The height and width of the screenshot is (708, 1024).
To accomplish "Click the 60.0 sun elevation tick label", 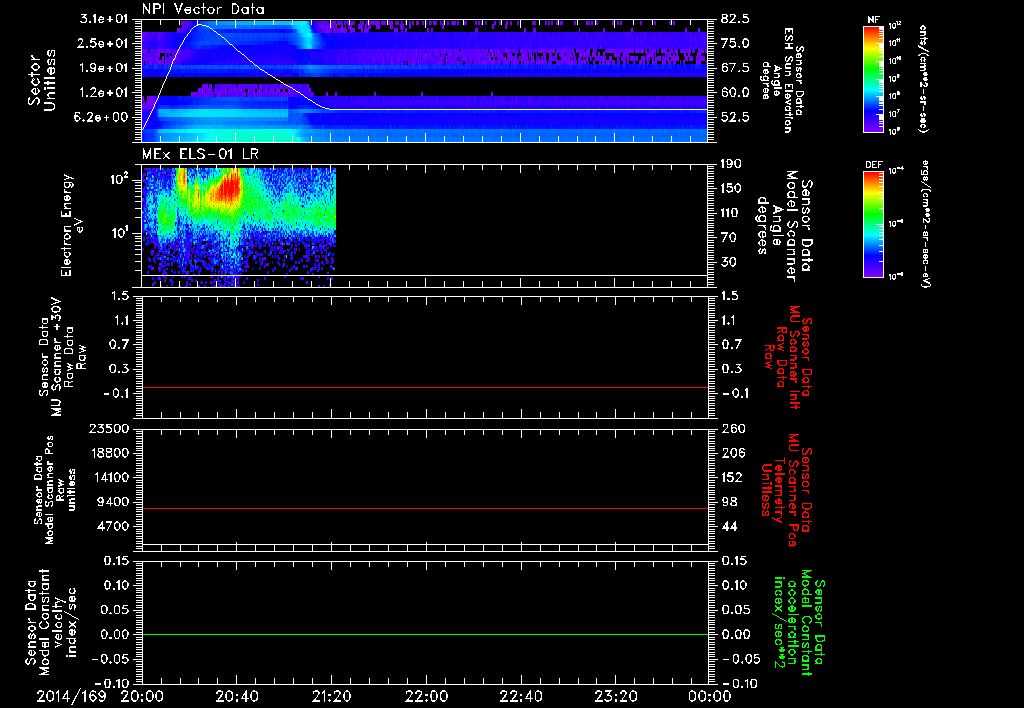I will pos(735,93).
